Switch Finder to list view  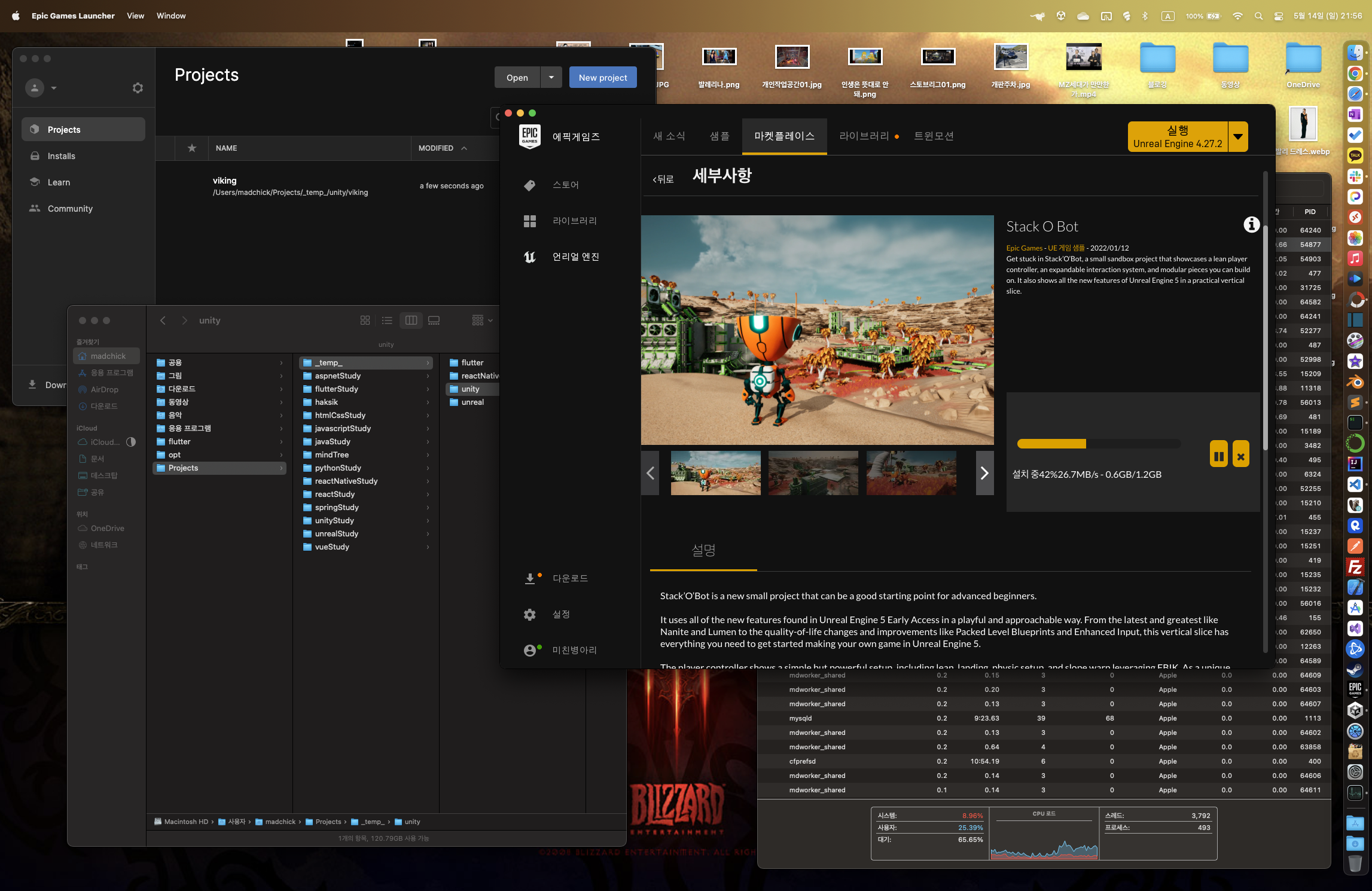click(x=387, y=321)
